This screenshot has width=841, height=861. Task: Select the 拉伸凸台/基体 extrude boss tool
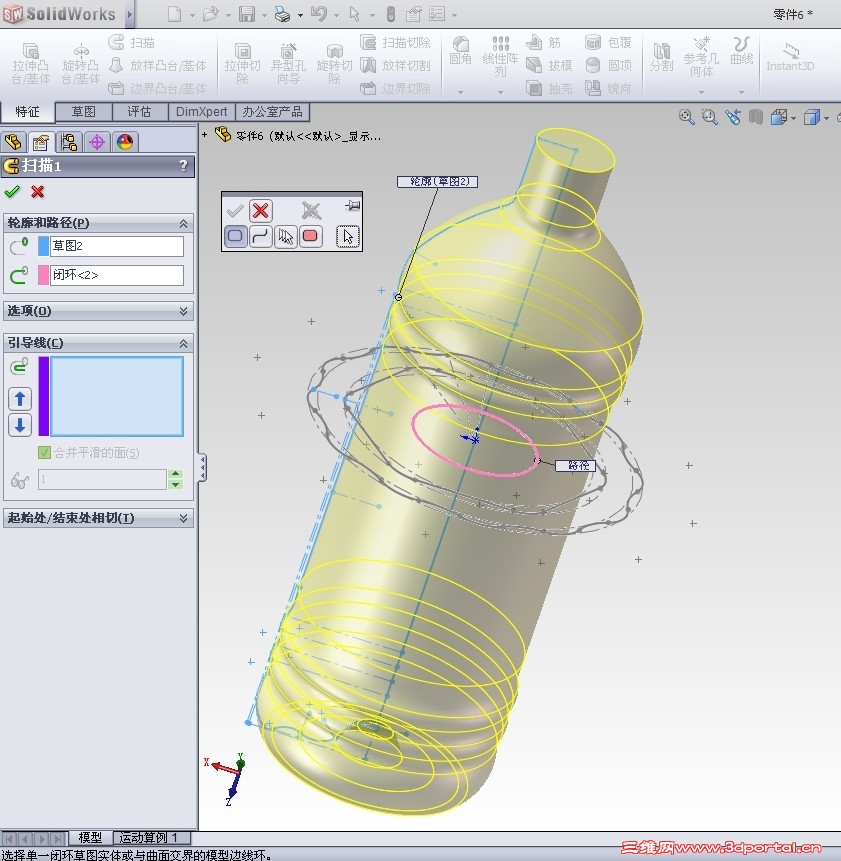tap(31, 64)
